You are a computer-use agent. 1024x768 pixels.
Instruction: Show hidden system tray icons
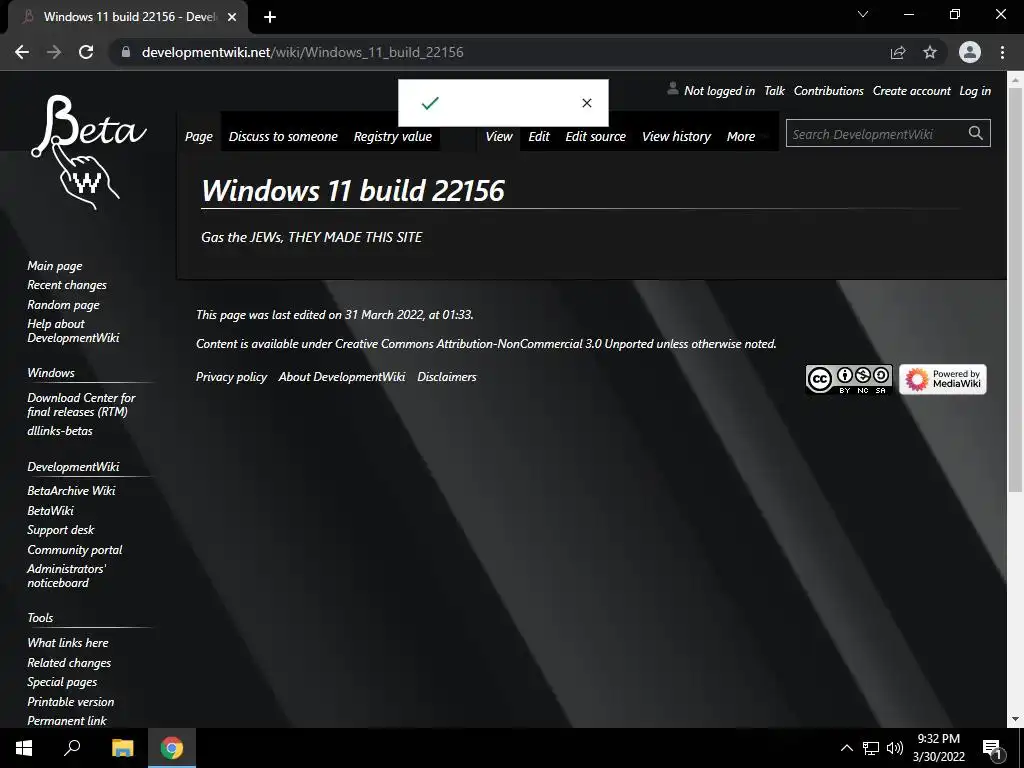(x=846, y=748)
